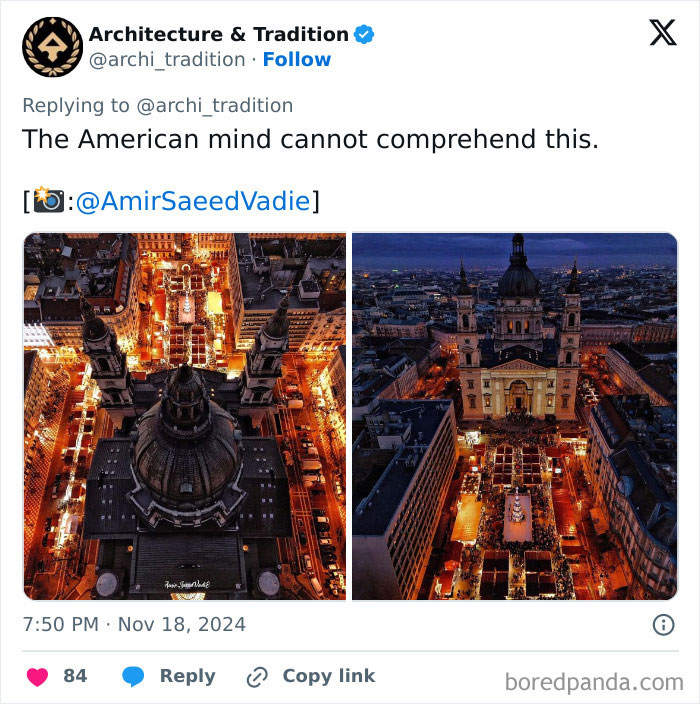Click the Reply text button
The width and height of the screenshot is (700, 704).
point(188,676)
